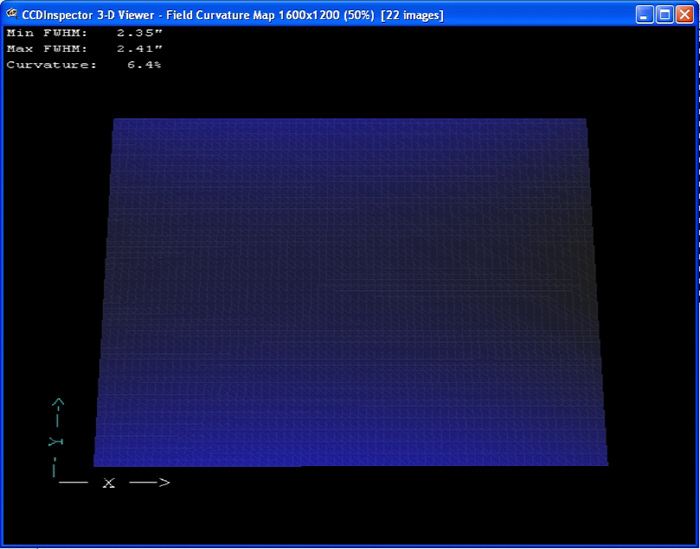Click the Y axis label
Screen dimensions: 700x549
(x=56, y=442)
